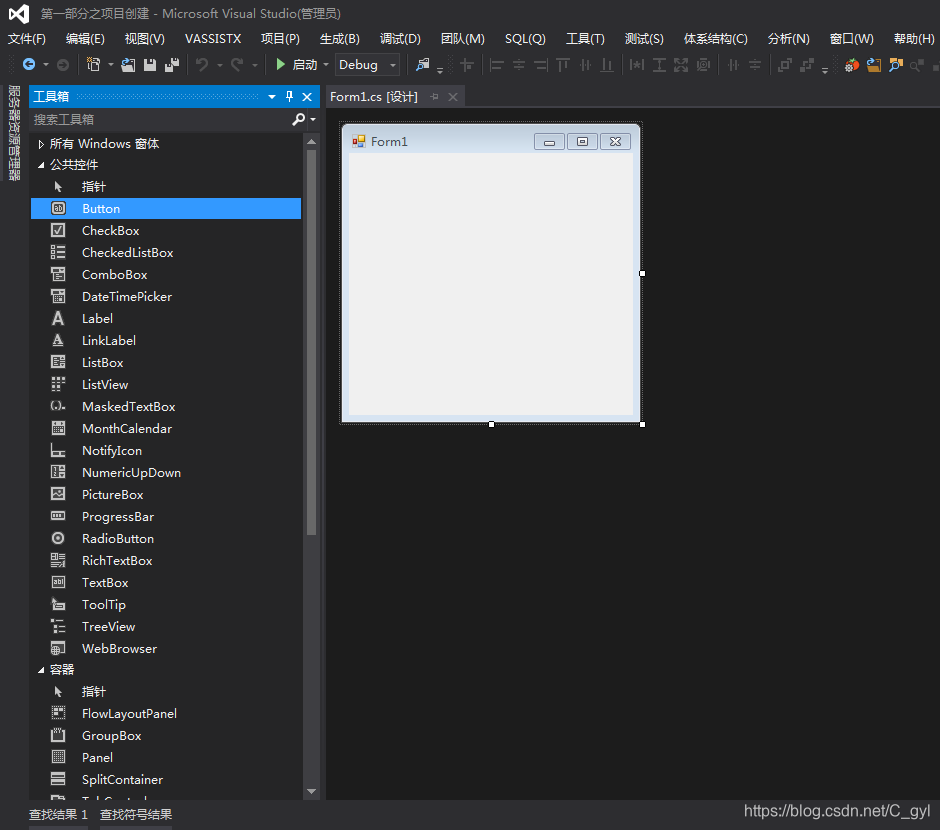Viewport: 940px width, 830px height.
Task: Click the Align Rights layout icon
Action: pos(541,65)
